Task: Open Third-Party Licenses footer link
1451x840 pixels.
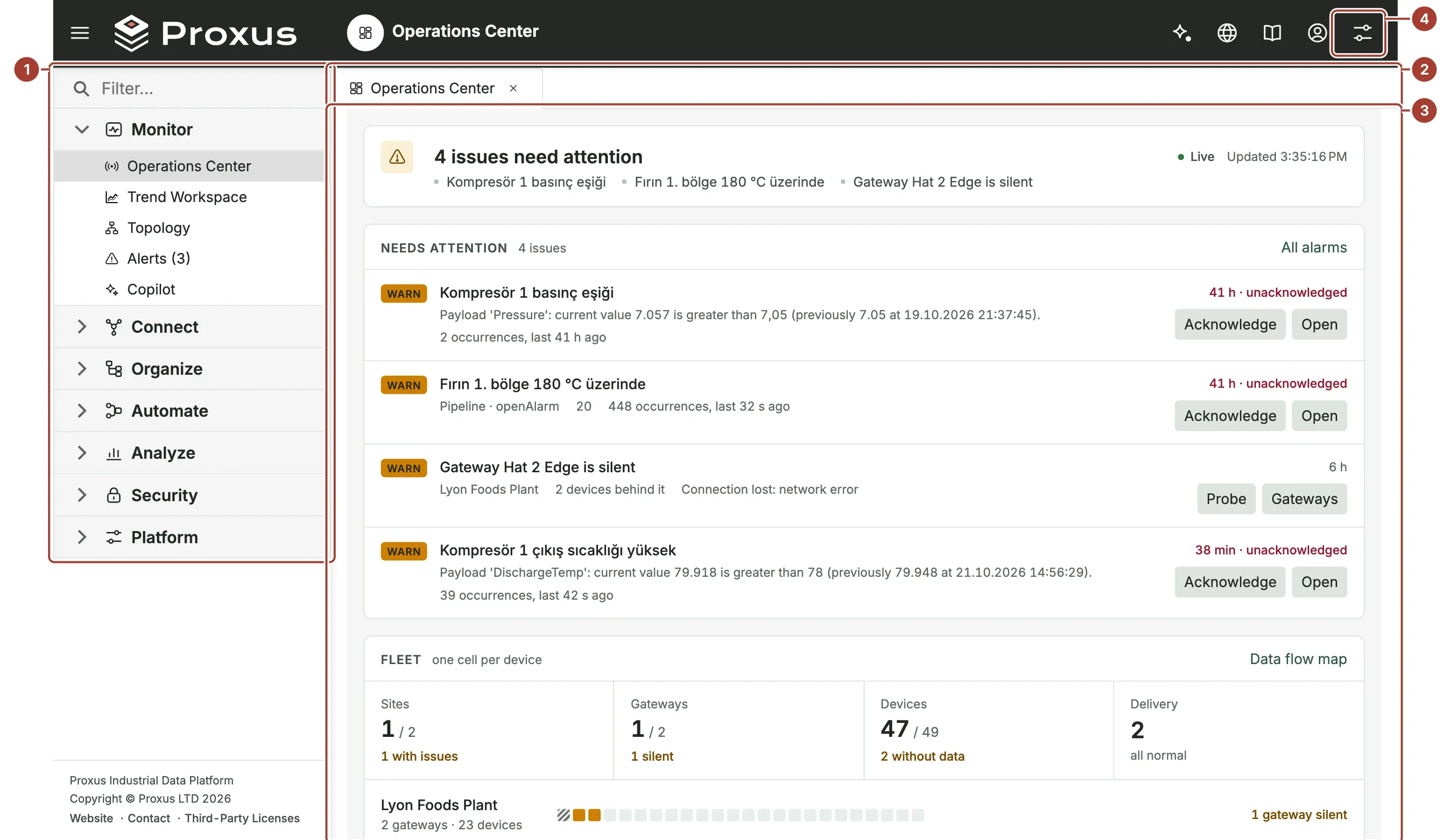Action: pos(242,818)
